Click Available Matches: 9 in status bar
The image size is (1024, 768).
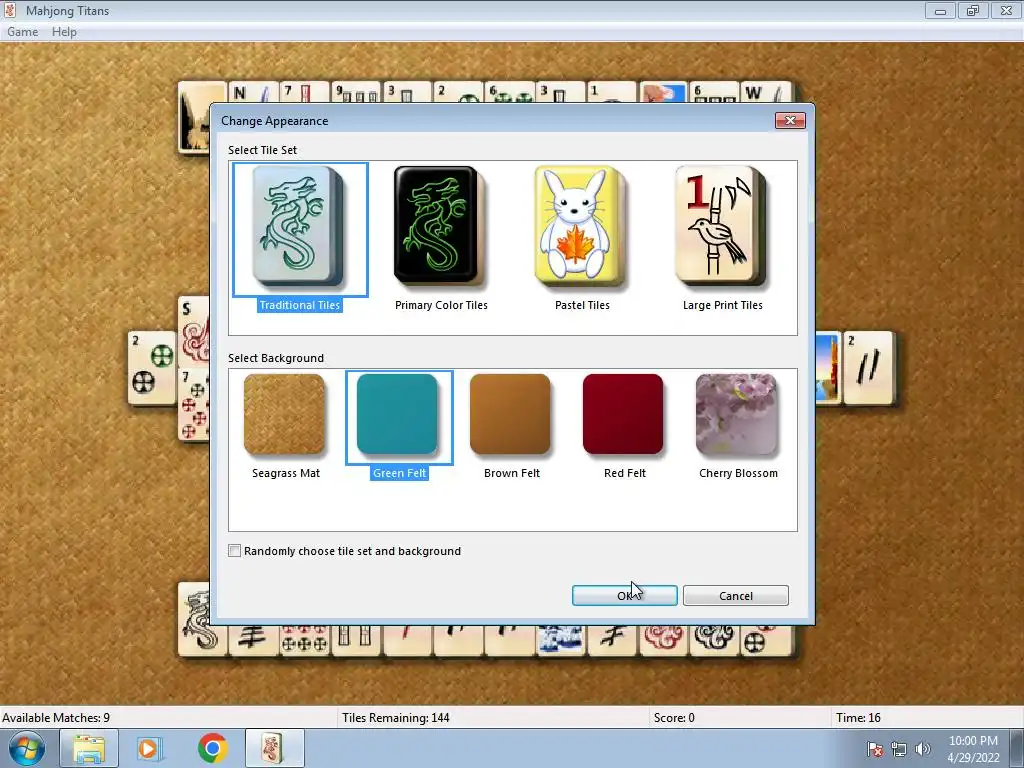(x=56, y=718)
